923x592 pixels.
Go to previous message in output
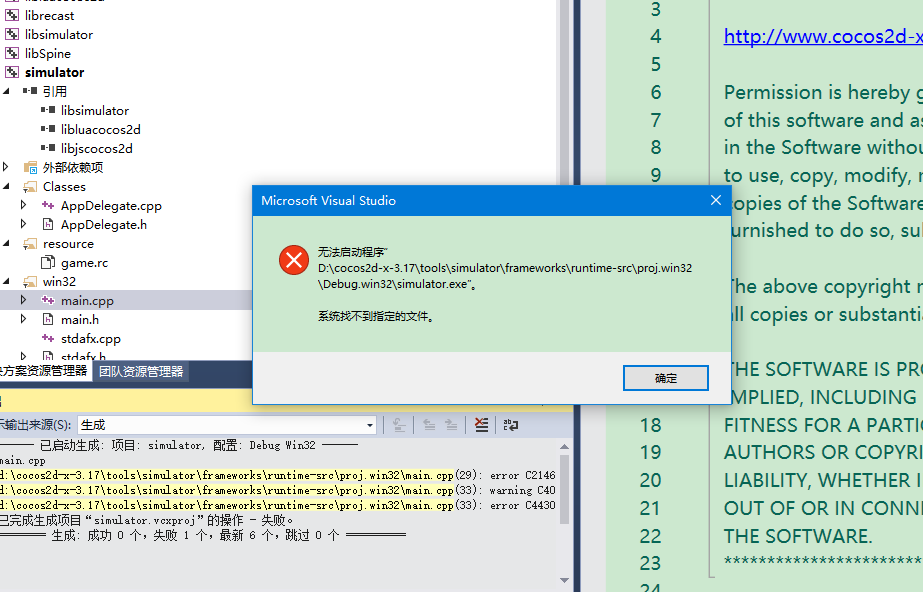429,425
